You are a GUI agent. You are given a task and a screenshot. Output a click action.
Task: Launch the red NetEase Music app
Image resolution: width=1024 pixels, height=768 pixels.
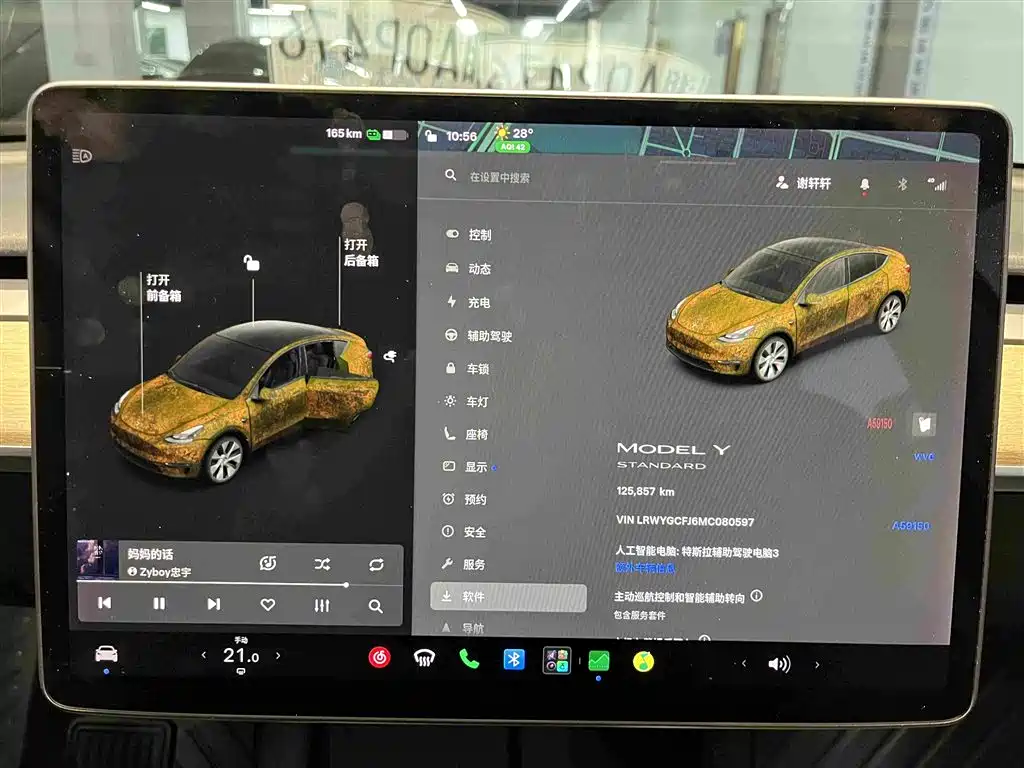click(x=379, y=658)
